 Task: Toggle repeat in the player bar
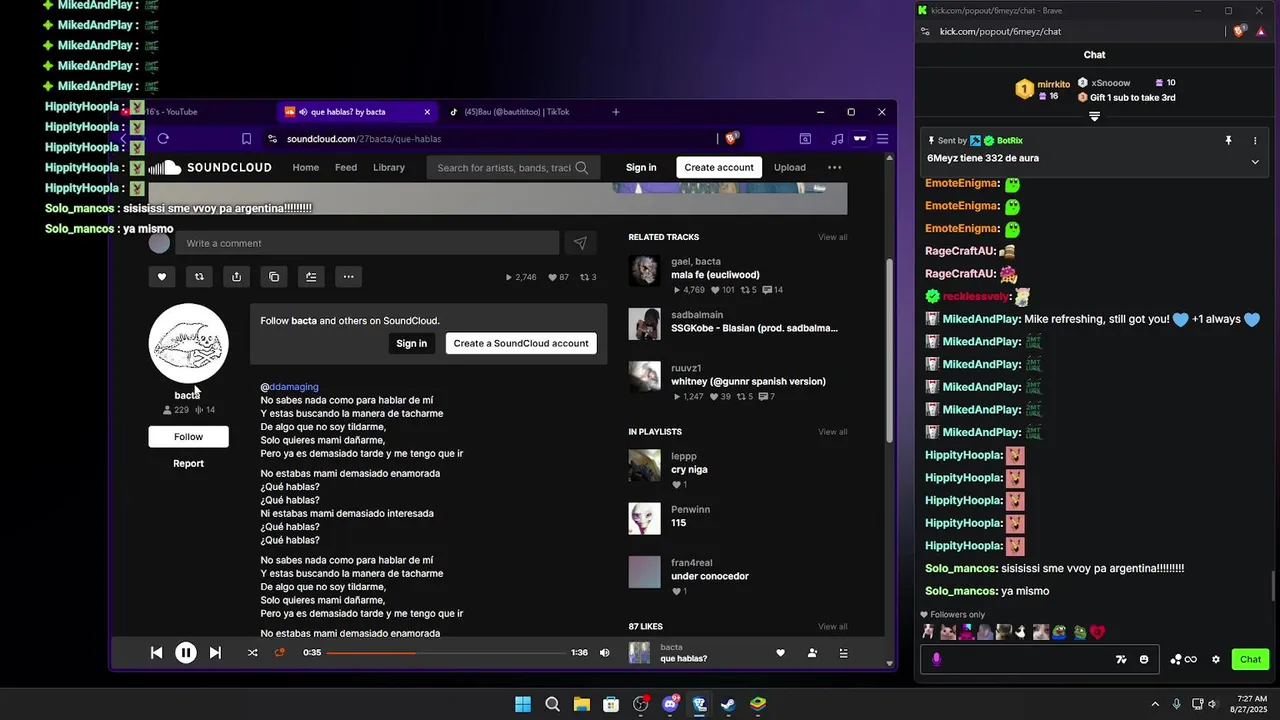280,653
